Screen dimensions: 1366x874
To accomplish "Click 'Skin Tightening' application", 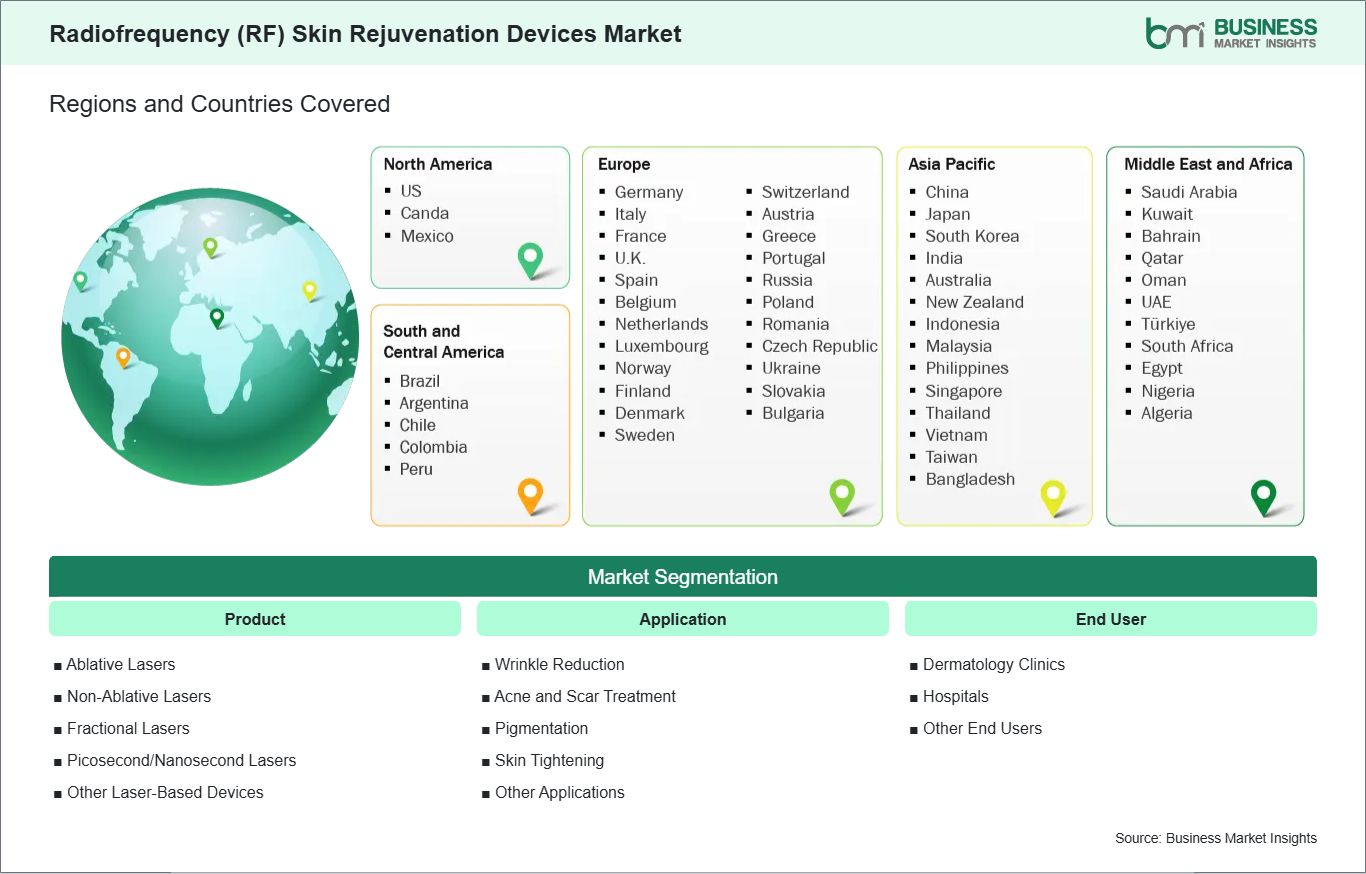I will coord(549,760).
